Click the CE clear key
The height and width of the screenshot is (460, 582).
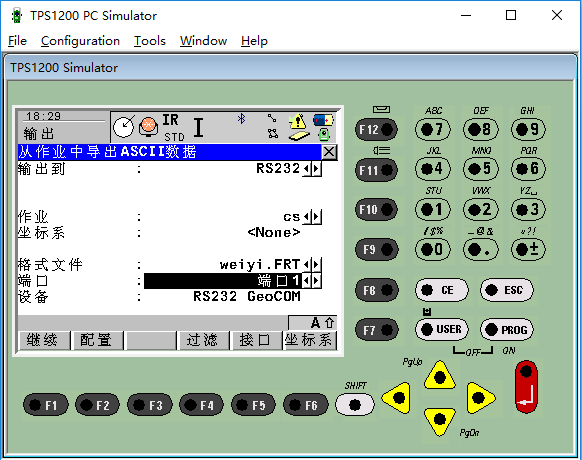click(x=441, y=290)
